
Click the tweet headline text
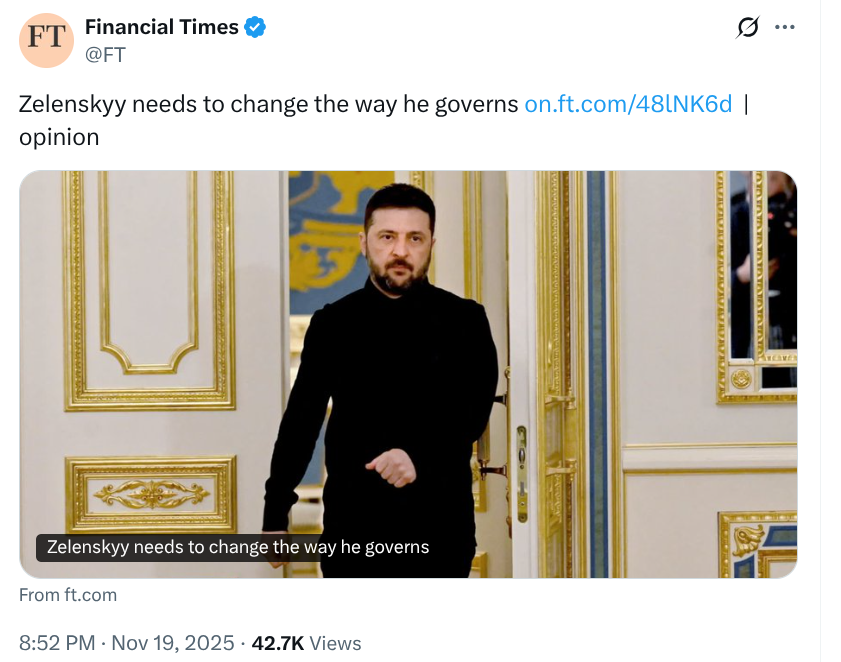click(268, 104)
